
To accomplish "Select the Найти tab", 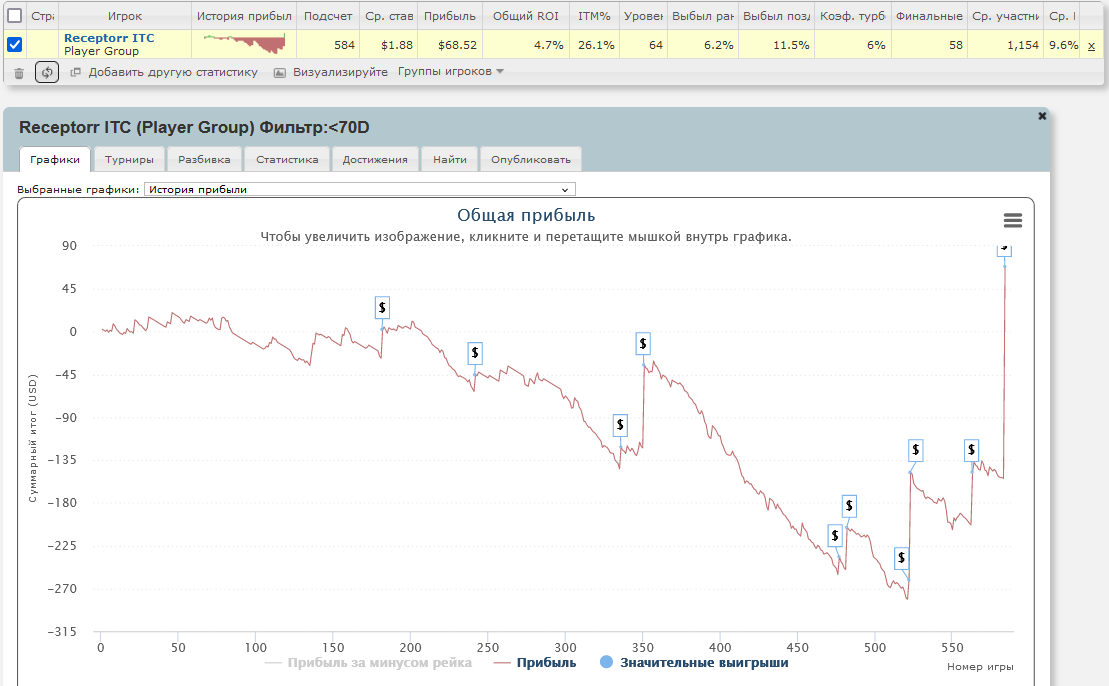I will [x=450, y=159].
